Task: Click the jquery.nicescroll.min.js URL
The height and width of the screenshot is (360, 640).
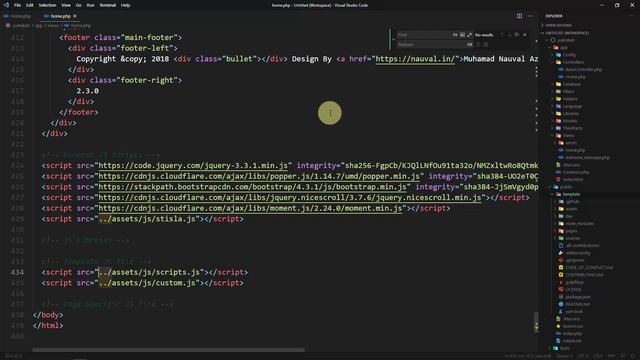Action: tap(290, 198)
